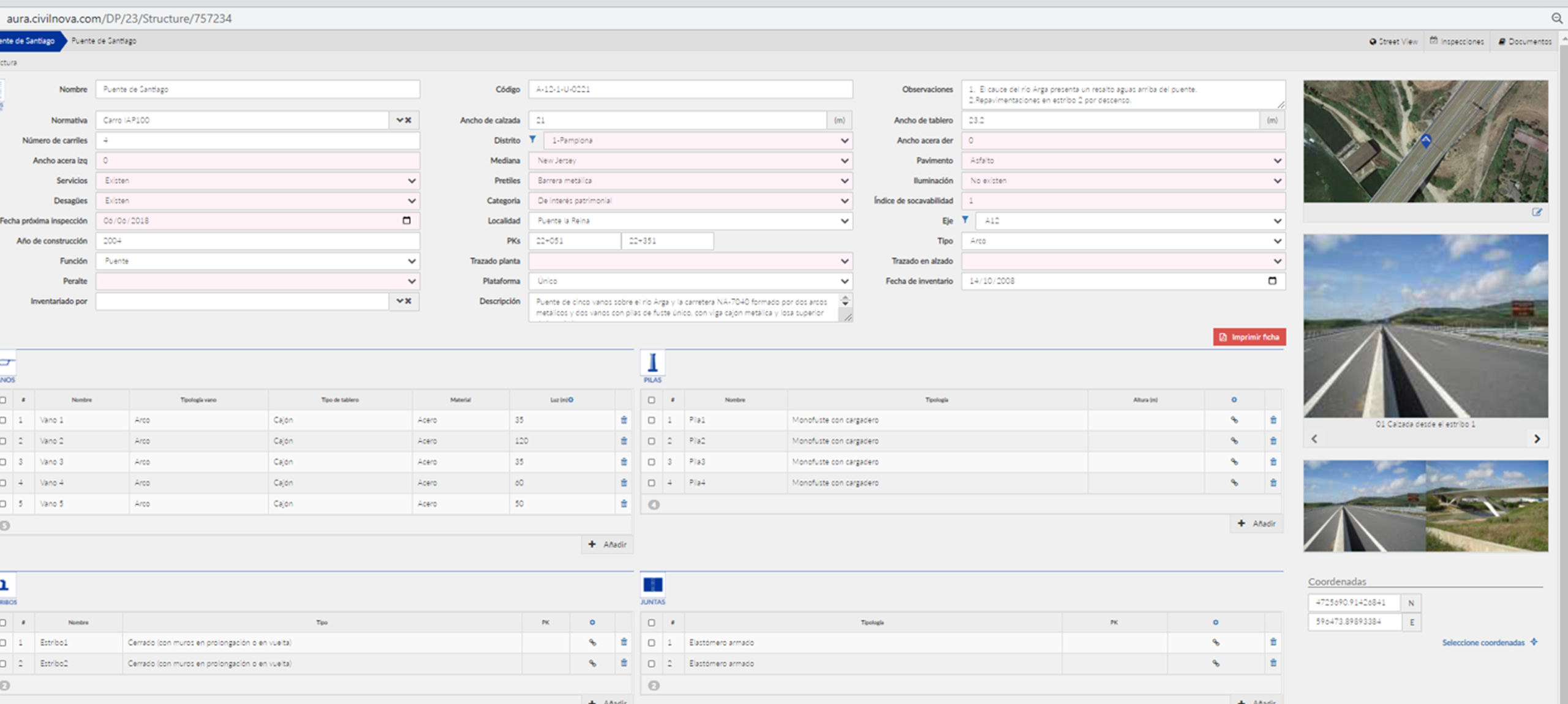The image size is (1568, 704).
Task: Open link icon for first Elastómero armado joint
Action: pos(1216,642)
